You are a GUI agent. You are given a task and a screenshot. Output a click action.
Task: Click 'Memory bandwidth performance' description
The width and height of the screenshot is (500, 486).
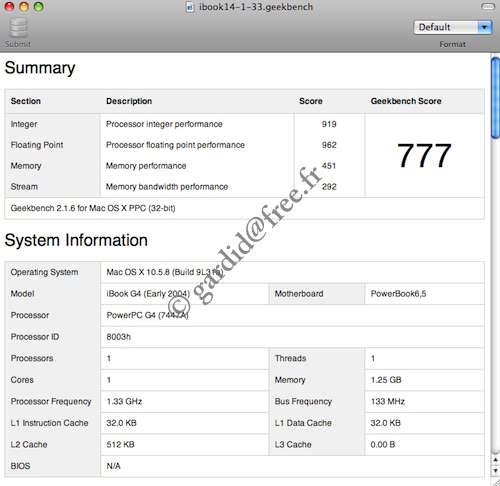(167, 187)
